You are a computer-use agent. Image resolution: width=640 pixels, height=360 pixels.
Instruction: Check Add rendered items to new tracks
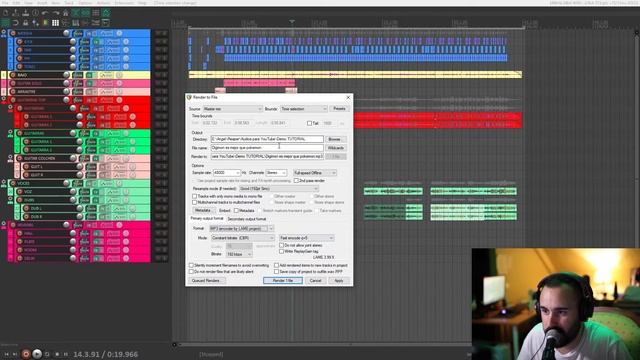(x=276, y=265)
